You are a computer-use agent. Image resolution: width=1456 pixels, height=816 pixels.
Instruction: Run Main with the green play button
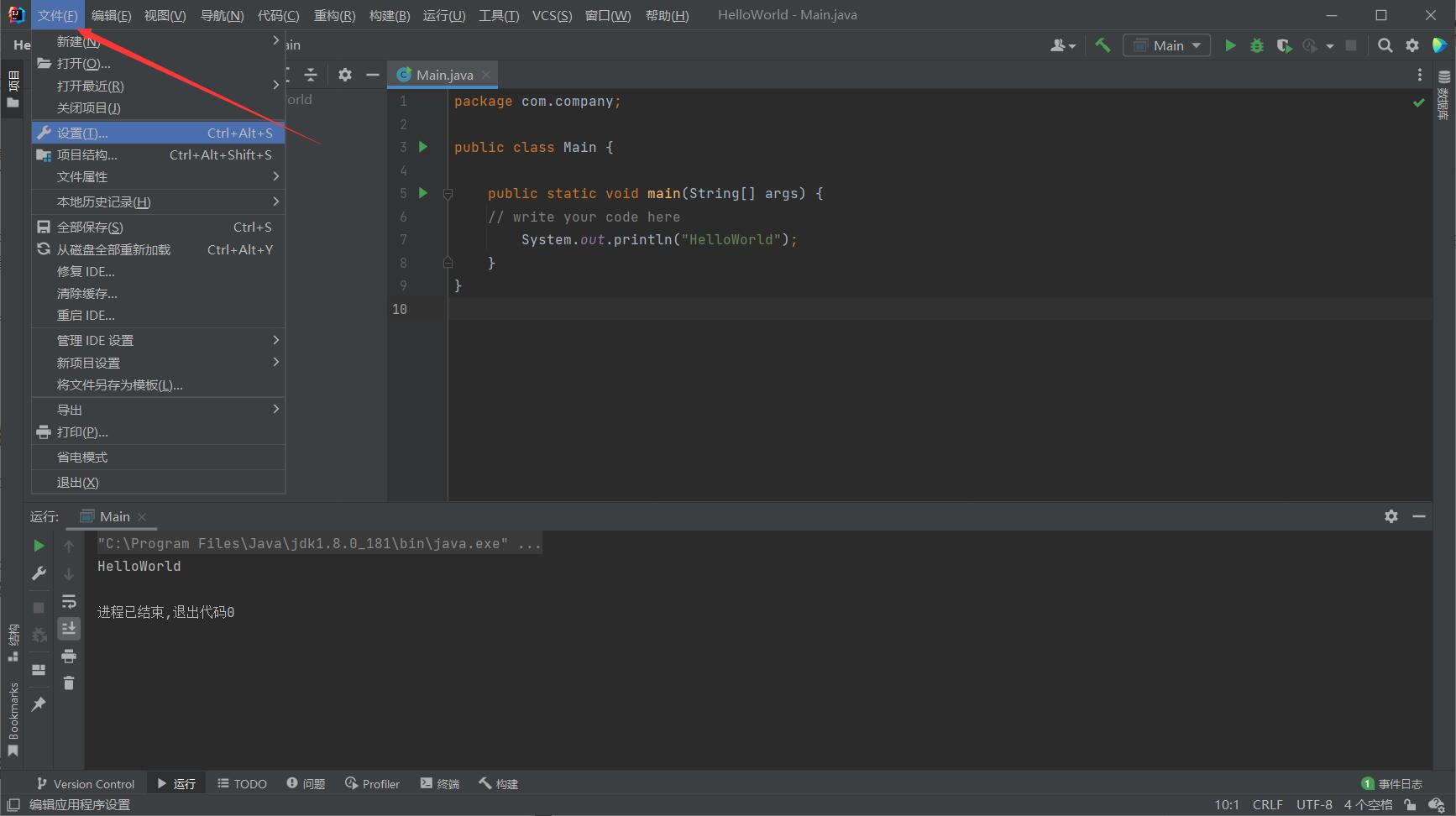point(1230,45)
